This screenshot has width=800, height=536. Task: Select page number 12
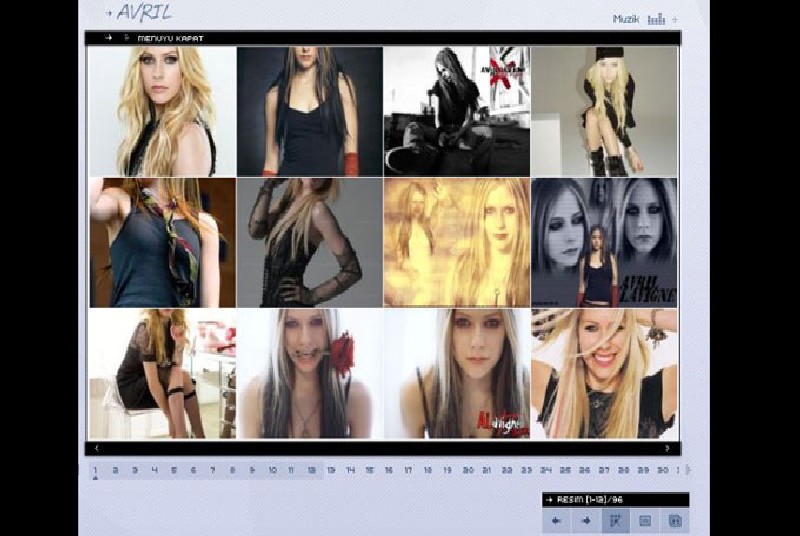(x=311, y=470)
